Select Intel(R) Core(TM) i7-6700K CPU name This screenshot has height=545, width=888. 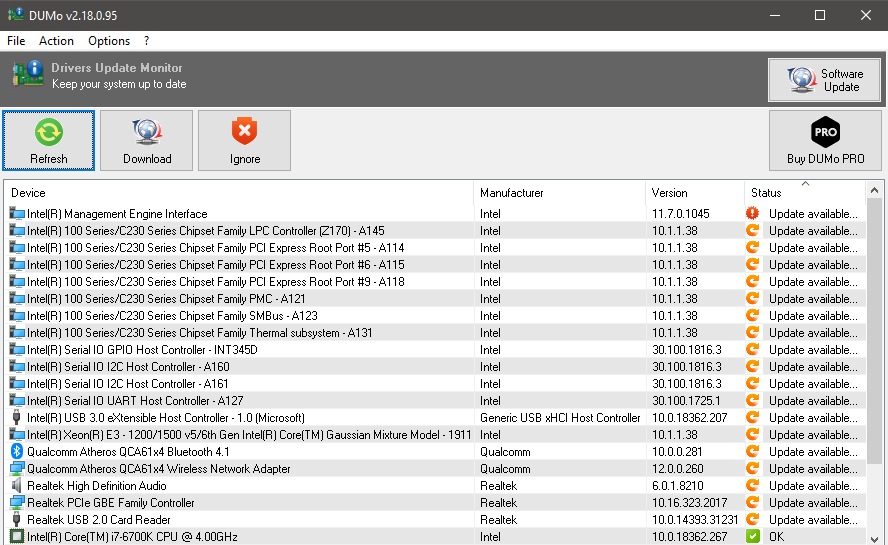(x=132, y=537)
